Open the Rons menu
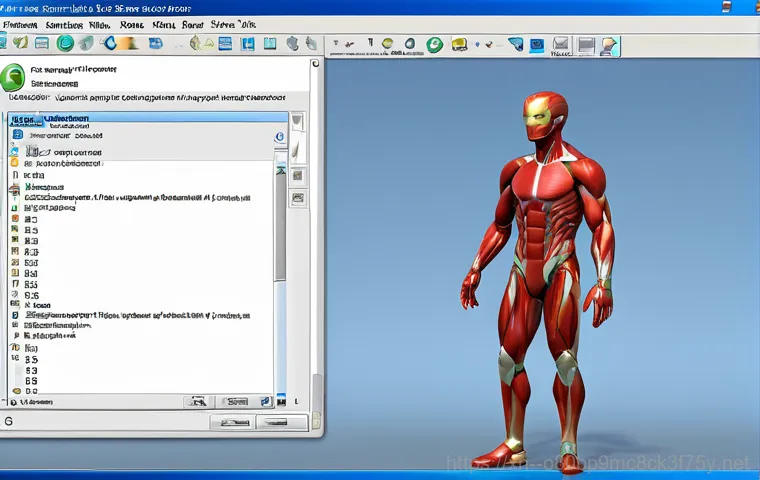 point(131,25)
